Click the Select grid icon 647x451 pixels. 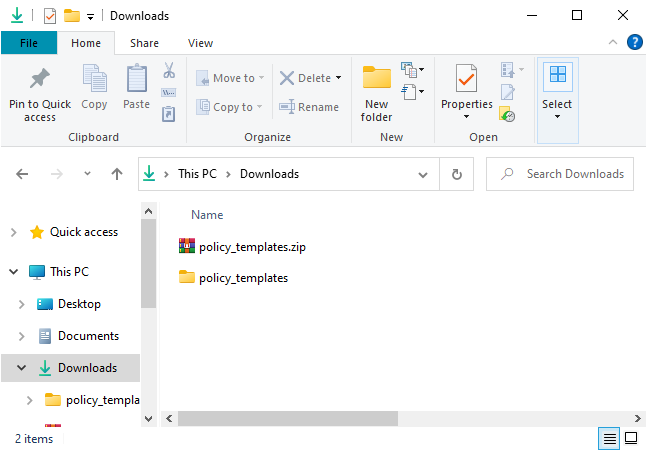click(557, 75)
